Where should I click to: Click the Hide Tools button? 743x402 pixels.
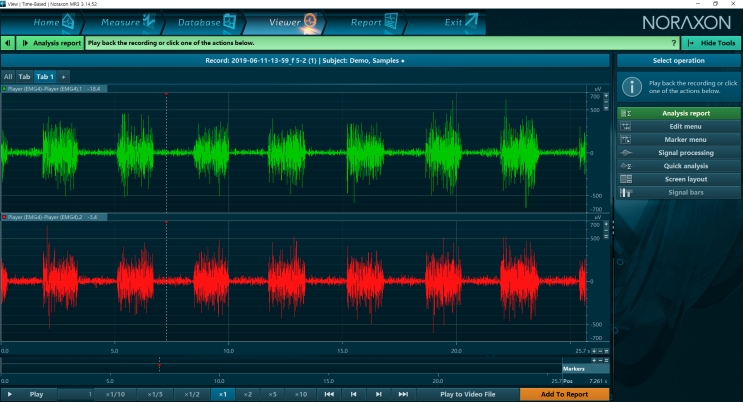point(711,43)
